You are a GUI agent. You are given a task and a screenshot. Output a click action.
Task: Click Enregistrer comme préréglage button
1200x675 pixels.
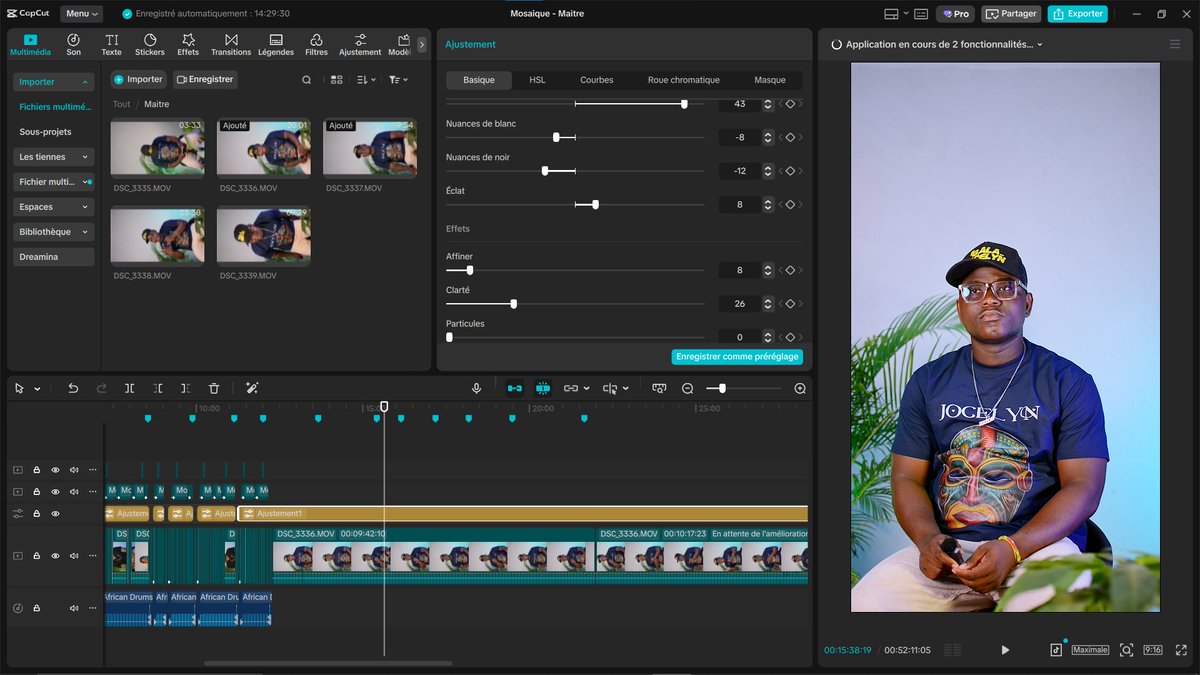[737, 356]
